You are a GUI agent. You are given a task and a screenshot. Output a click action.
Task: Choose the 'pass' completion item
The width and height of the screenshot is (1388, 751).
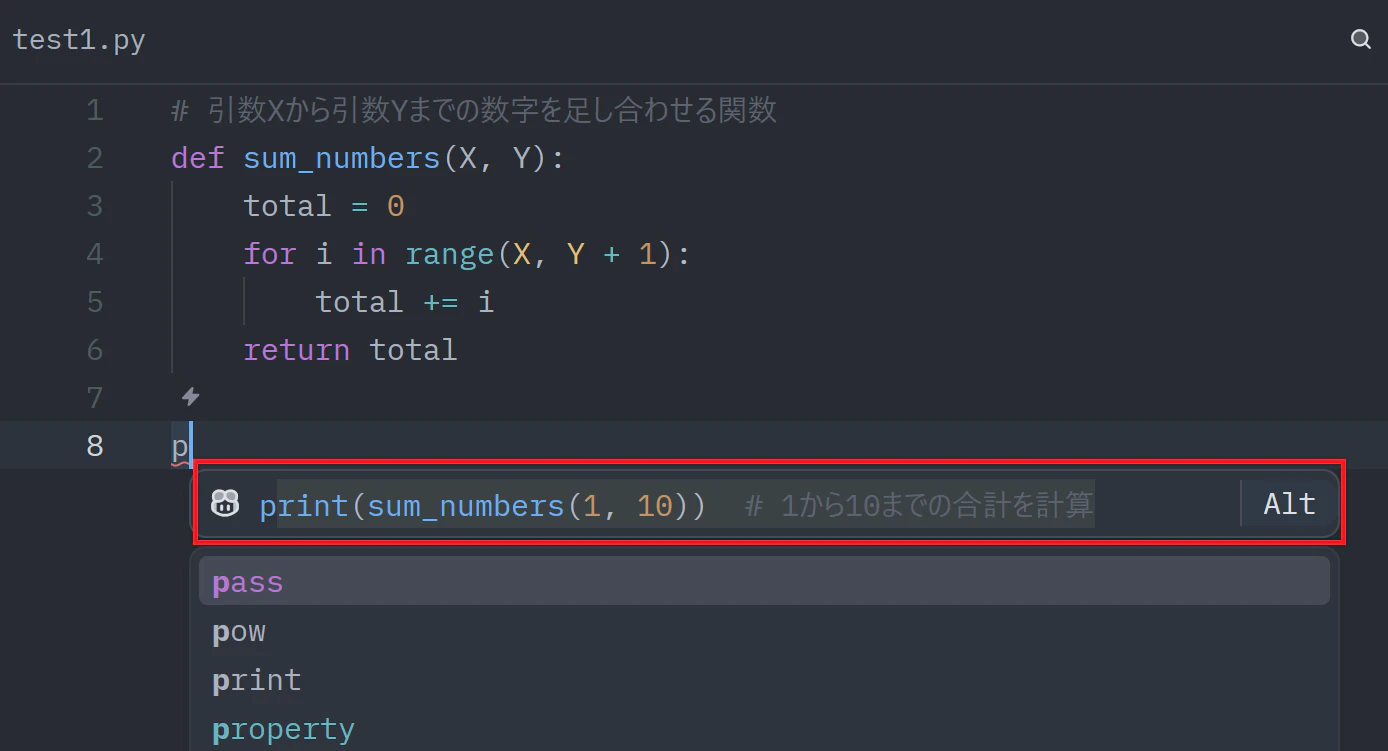tap(764, 581)
